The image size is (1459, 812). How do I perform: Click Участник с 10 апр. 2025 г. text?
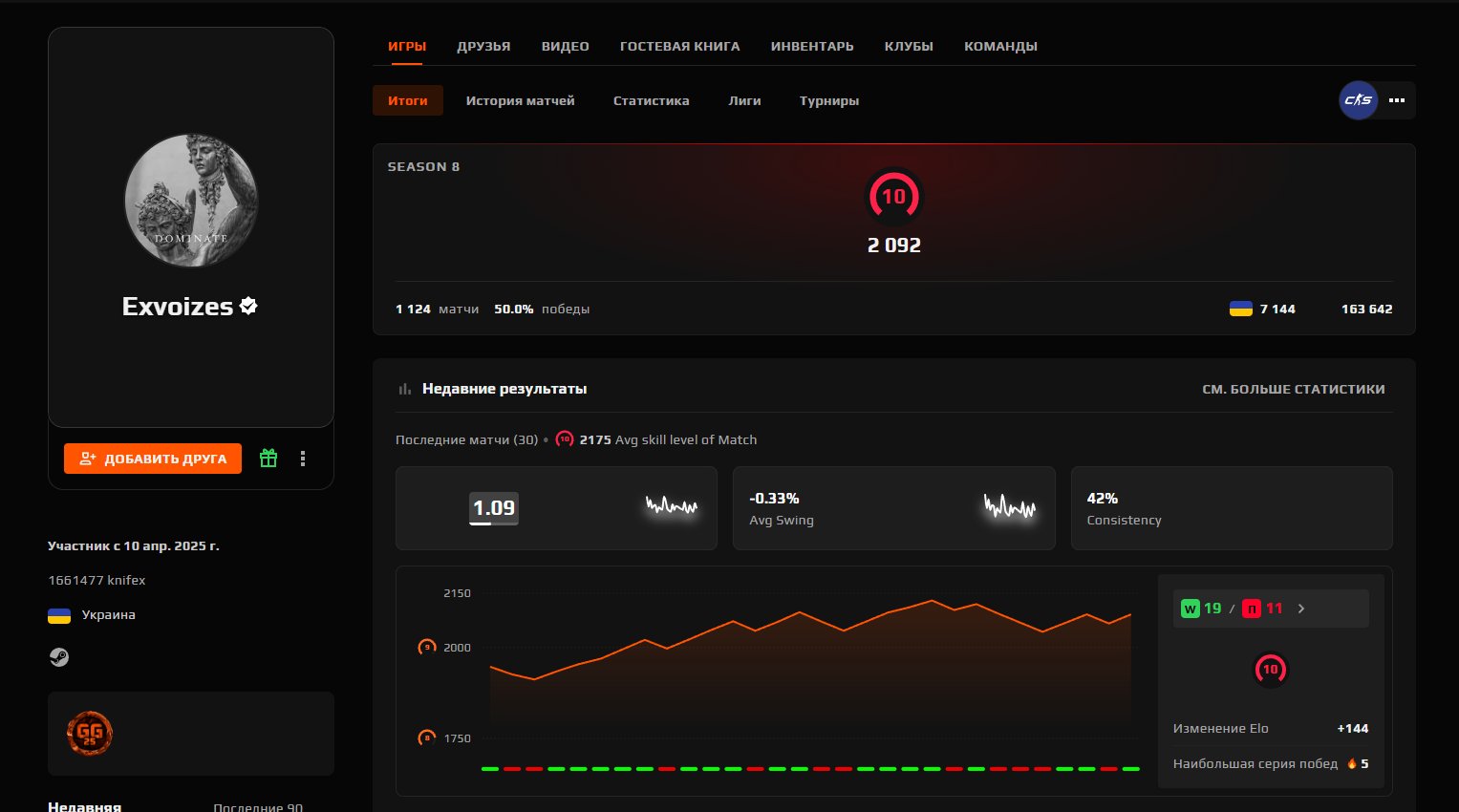[x=134, y=545]
